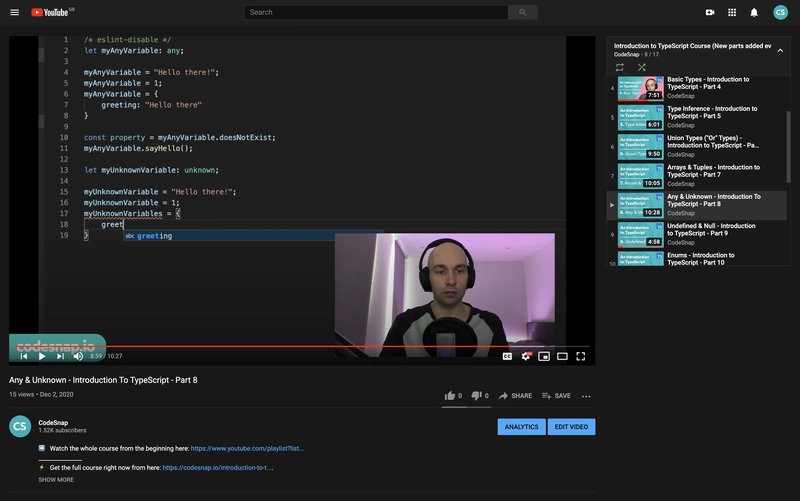Viewport: 800px width, 501px height.
Task: Open the CS account avatar menu
Action: [780, 12]
